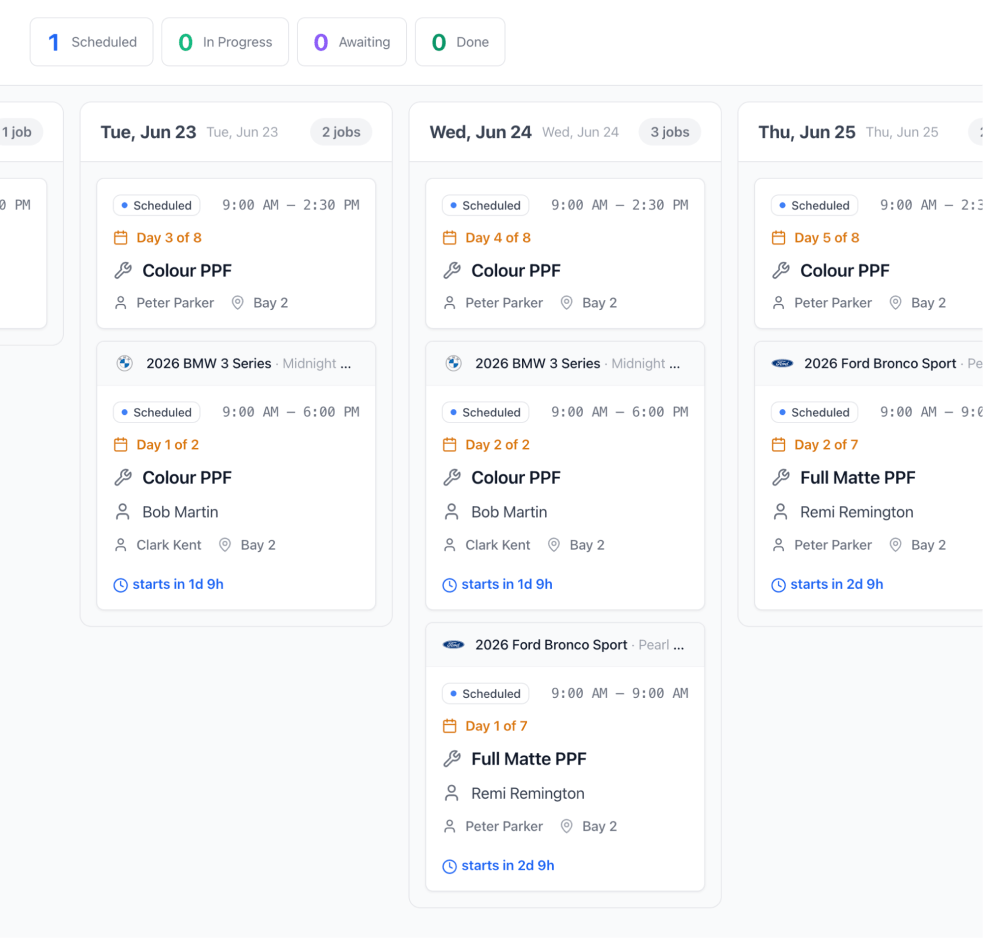Click Remi Remington on Thursday's card
Image resolution: width=983 pixels, height=938 pixels.
(856, 512)
